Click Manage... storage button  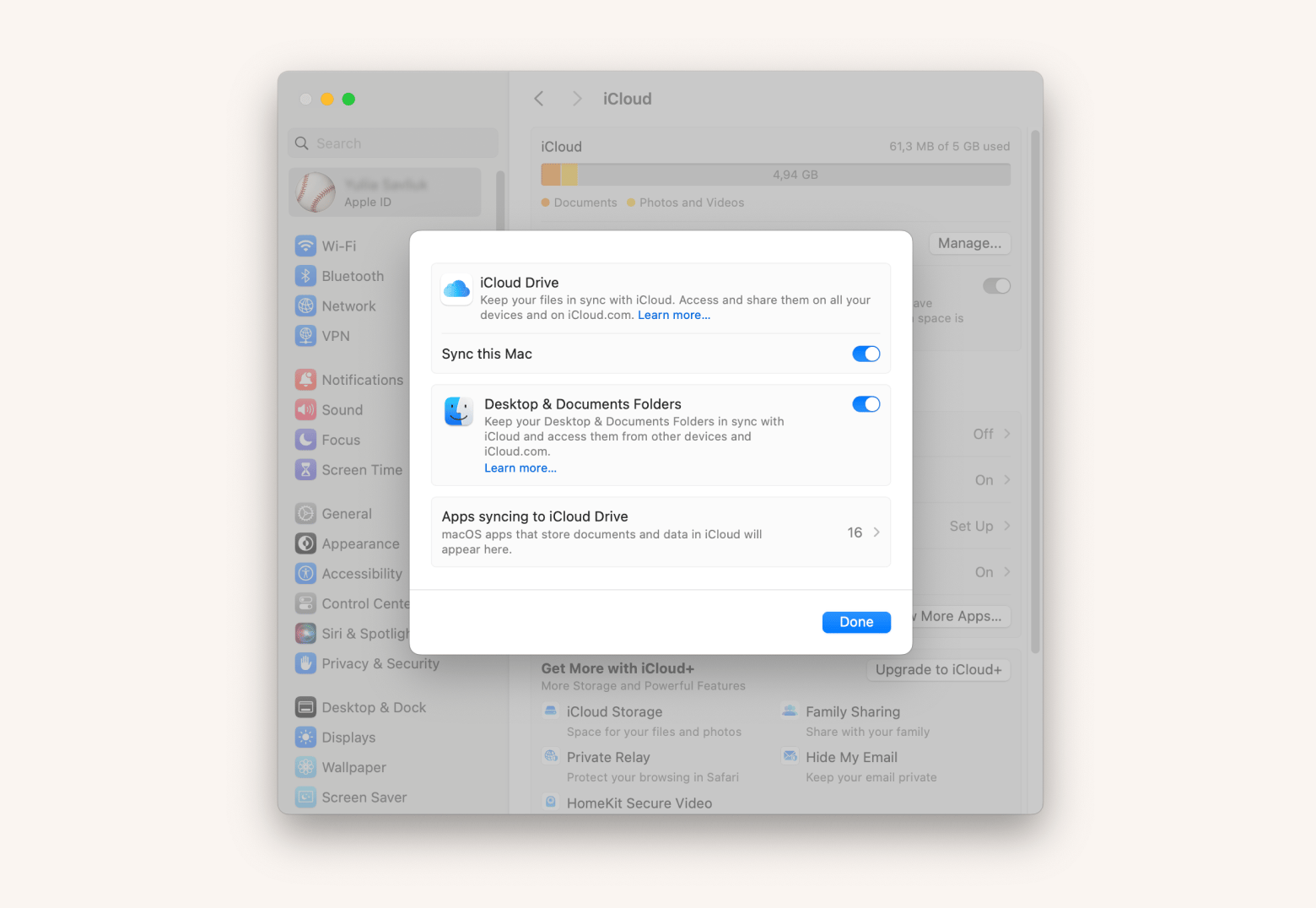click(x=969, y=243)
